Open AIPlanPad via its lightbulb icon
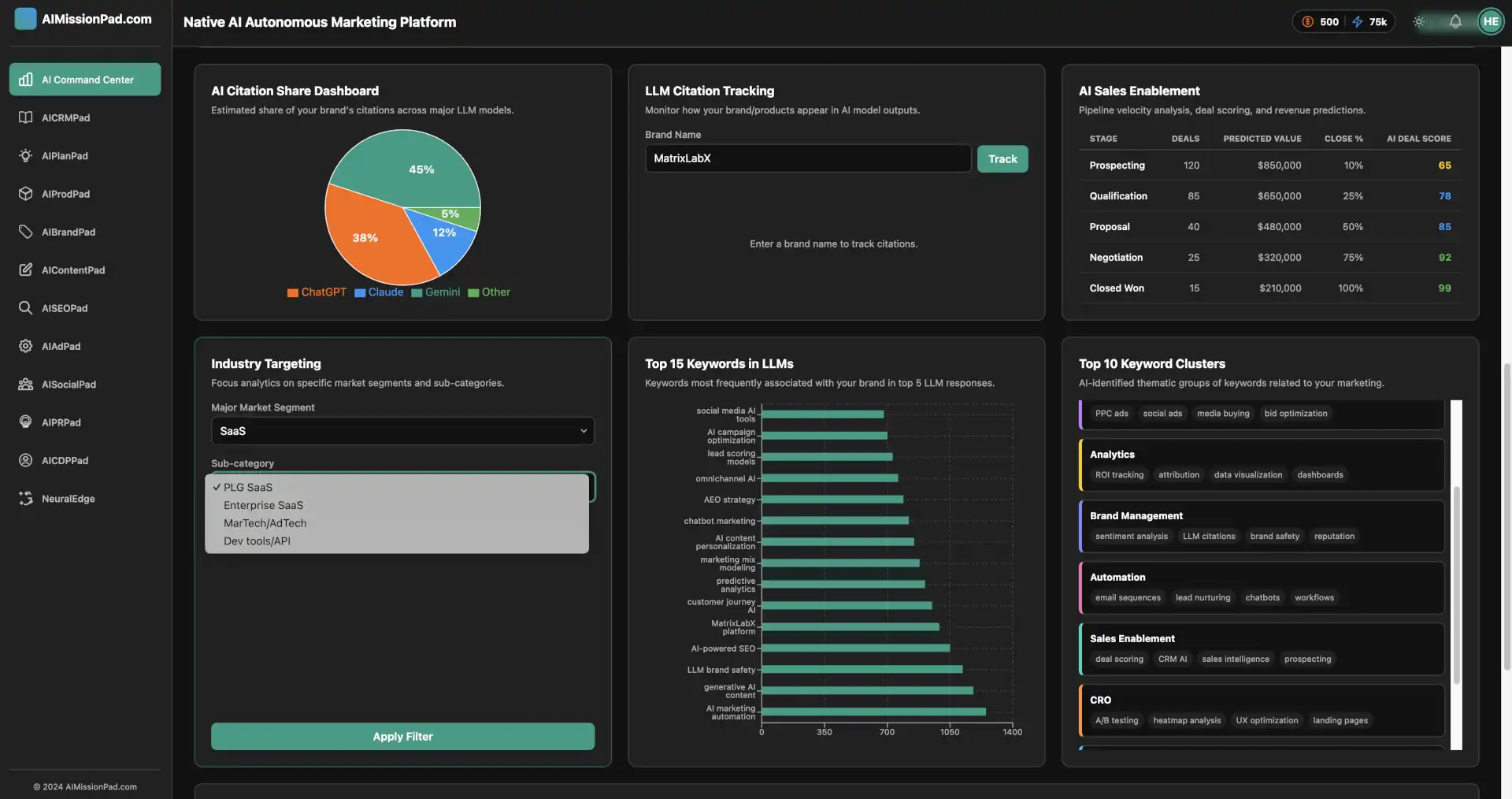This screenshot has height=799, width=1512. pyautogui.click(x=25, y=156)
